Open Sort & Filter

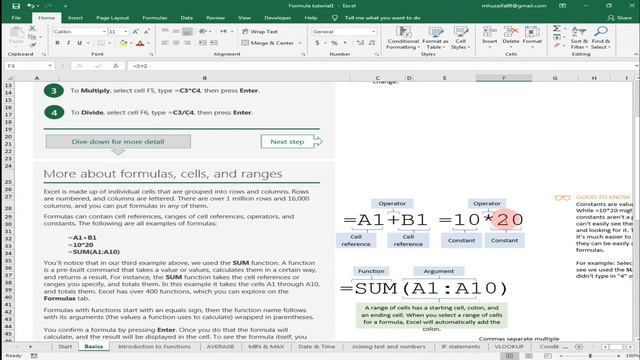pos(579,38)
